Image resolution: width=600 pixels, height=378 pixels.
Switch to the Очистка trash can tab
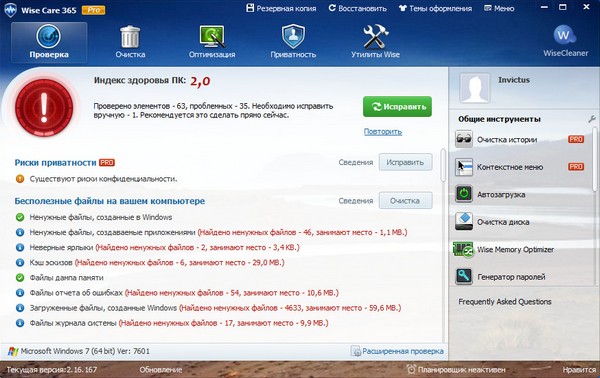[x=130, y=42]
